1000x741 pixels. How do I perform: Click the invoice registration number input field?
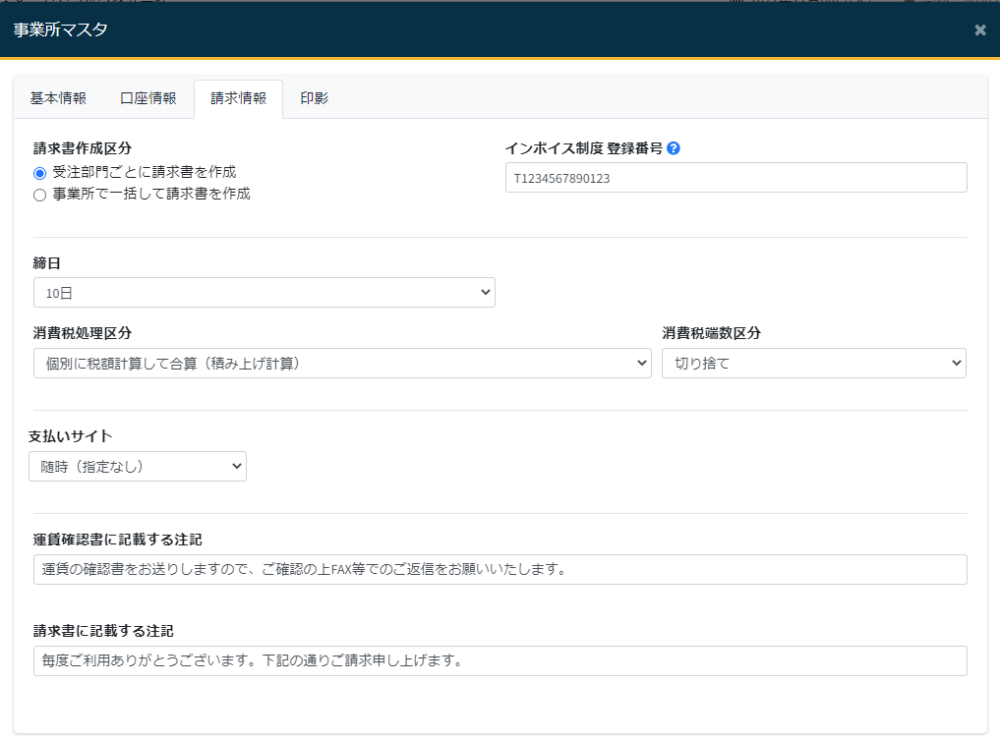(x=737, y=176)
